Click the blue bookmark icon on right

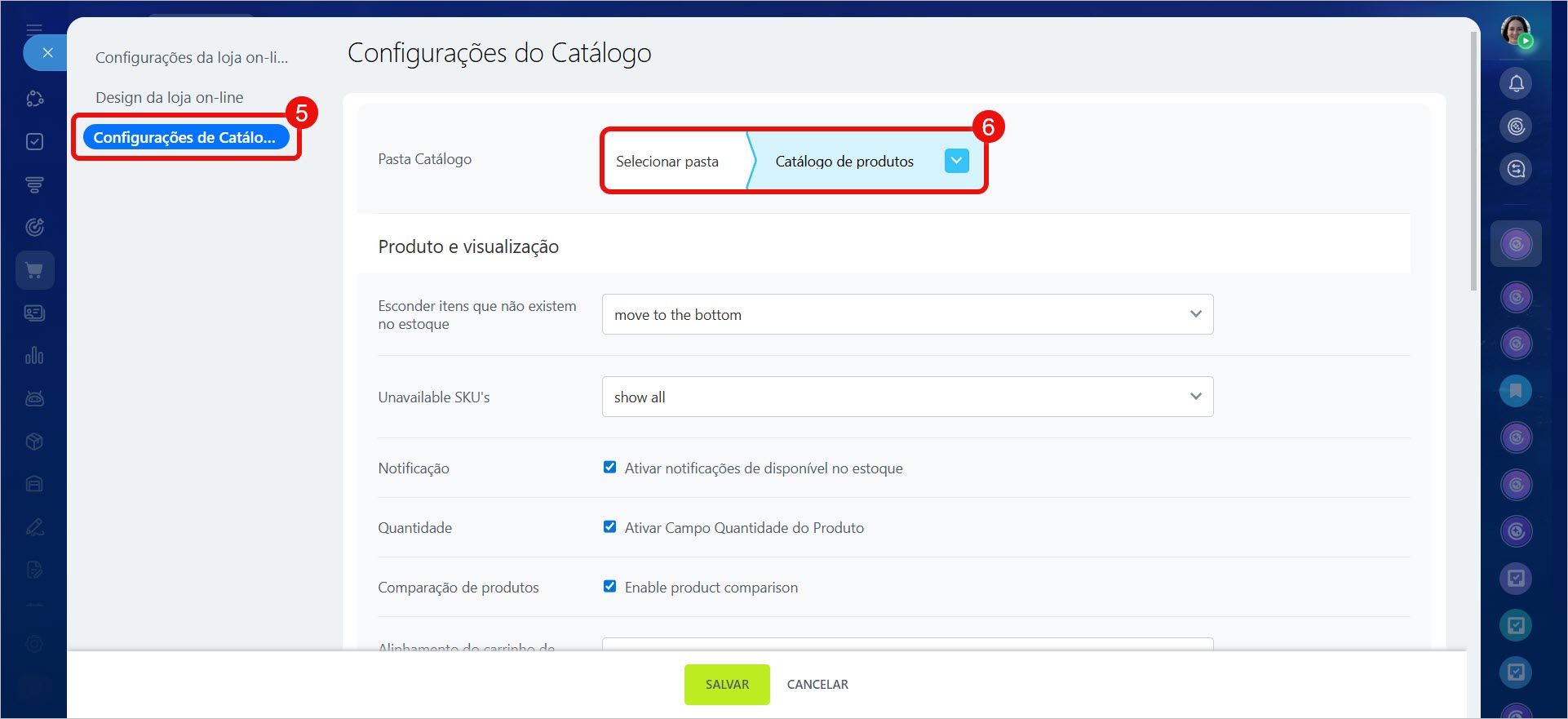[1516, 391]
